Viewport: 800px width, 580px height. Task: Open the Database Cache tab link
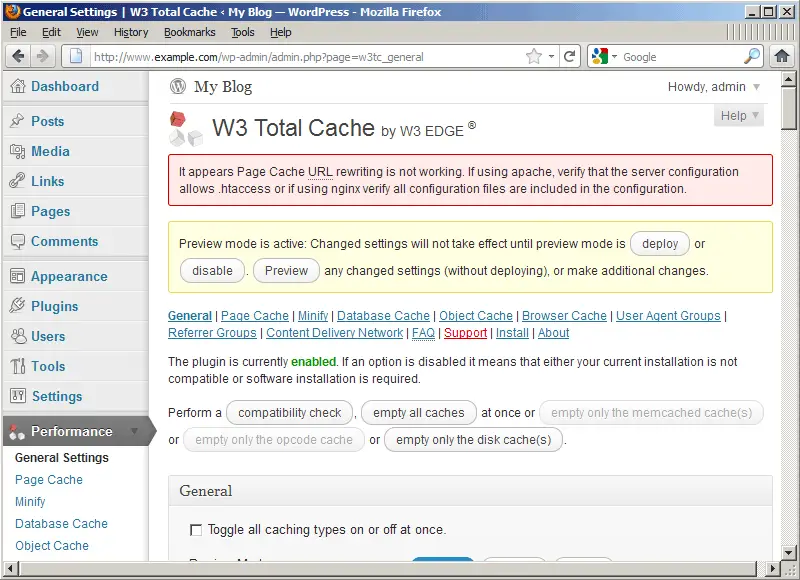click(x=383, y=316)
